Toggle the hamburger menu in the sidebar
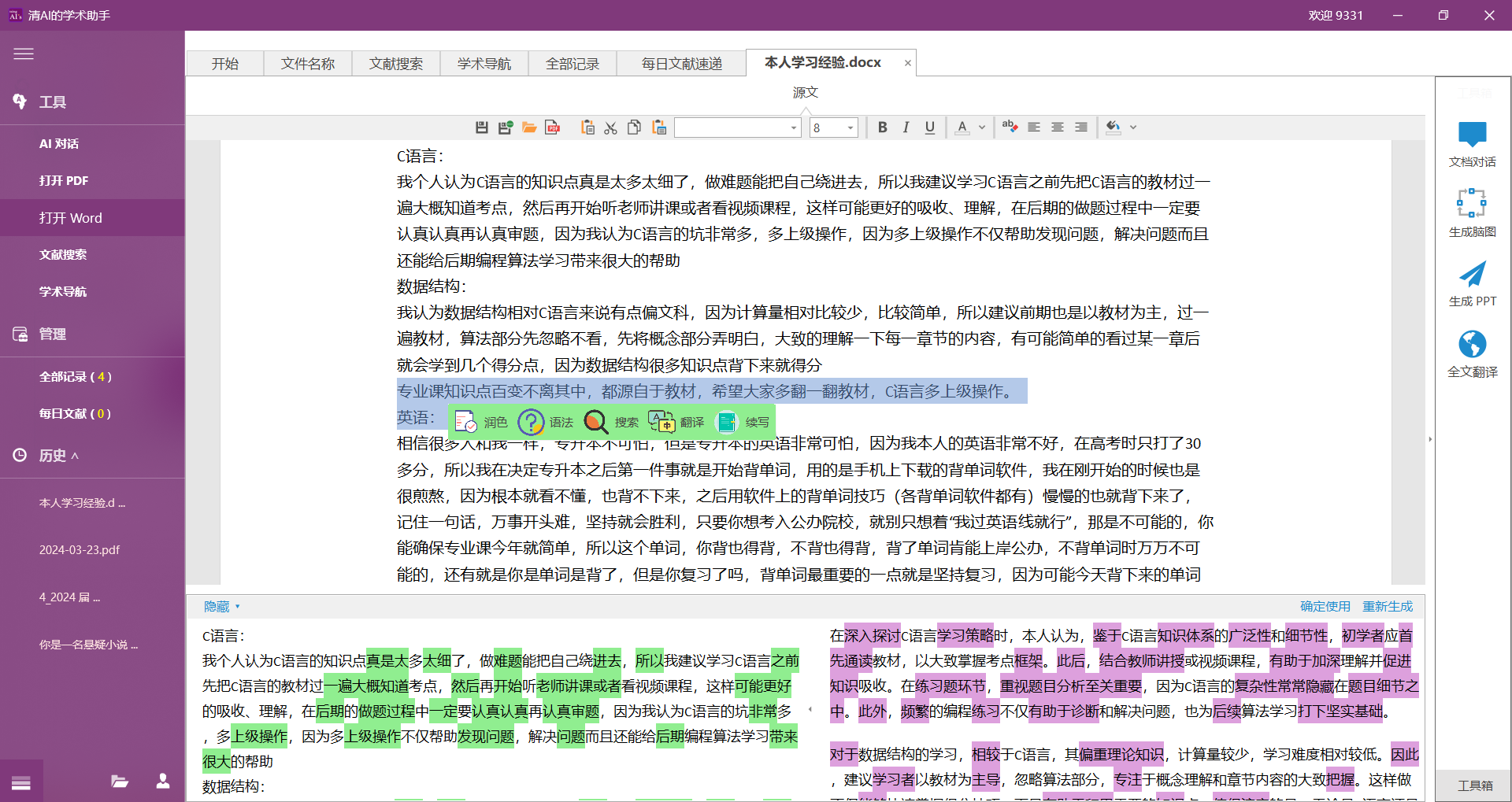The width and height of the screenshot is (1512, 802). [x=24, y=54]
